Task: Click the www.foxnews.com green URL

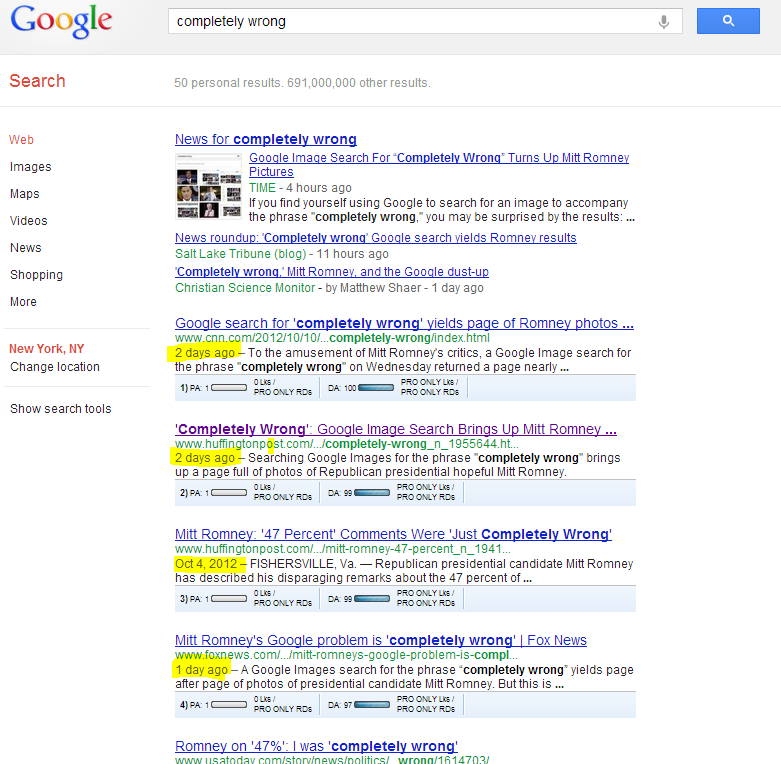Action: (x=346, y=655)
